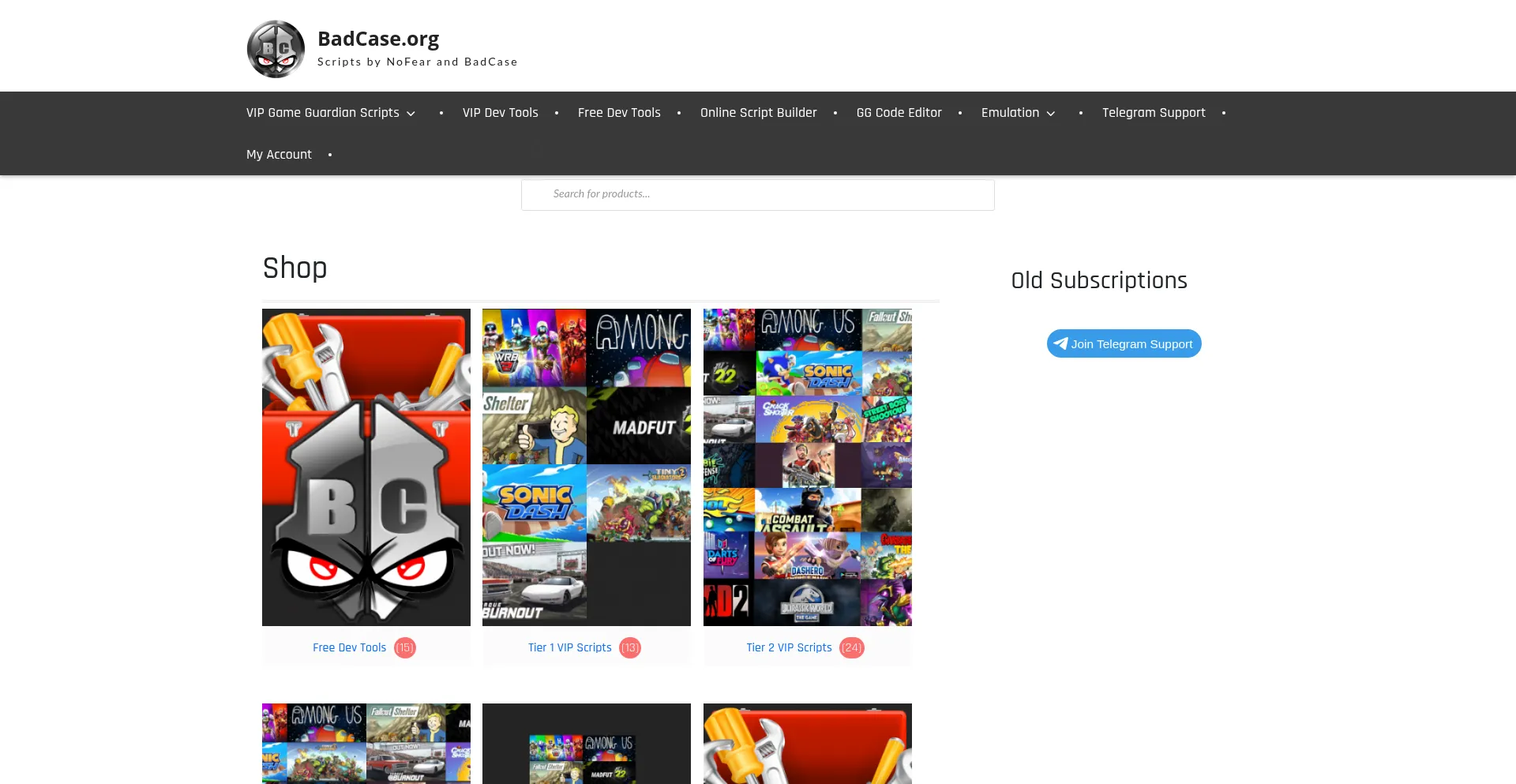The height and width of the screenshot is (784, 1516).
Task: Click the red toolbox image in the bottom-right category
Action: point(808,743)
